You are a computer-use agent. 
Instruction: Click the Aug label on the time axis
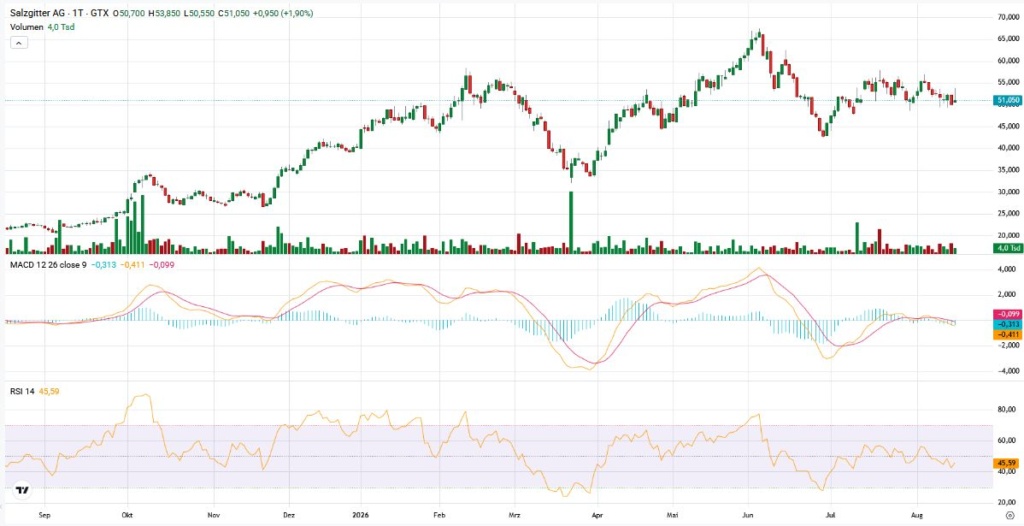coord(917,515)
